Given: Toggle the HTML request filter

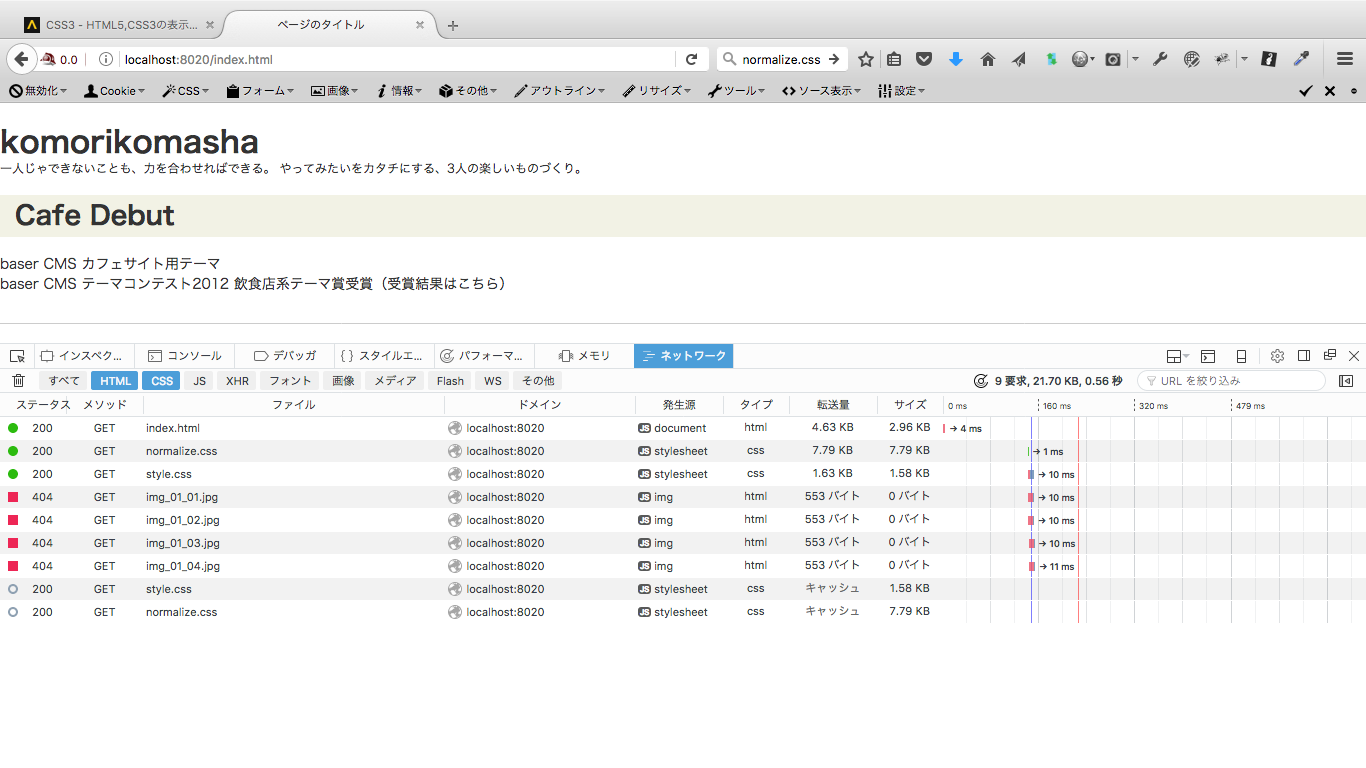Looking at the screenshot, I should tap(115, 381).
